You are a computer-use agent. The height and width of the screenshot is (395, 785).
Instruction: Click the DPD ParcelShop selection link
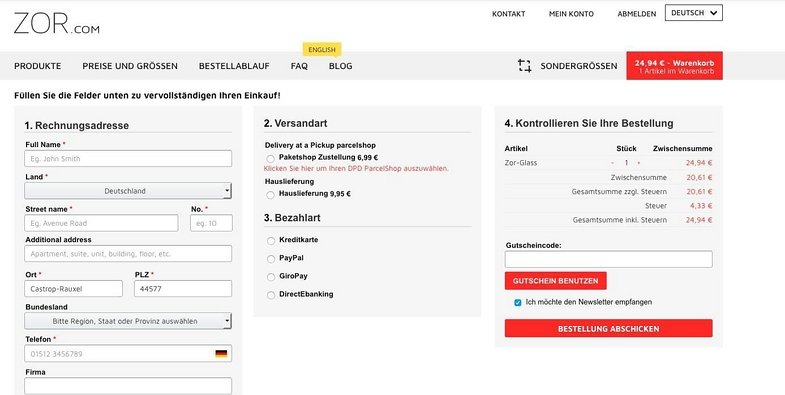coord(356,169)
